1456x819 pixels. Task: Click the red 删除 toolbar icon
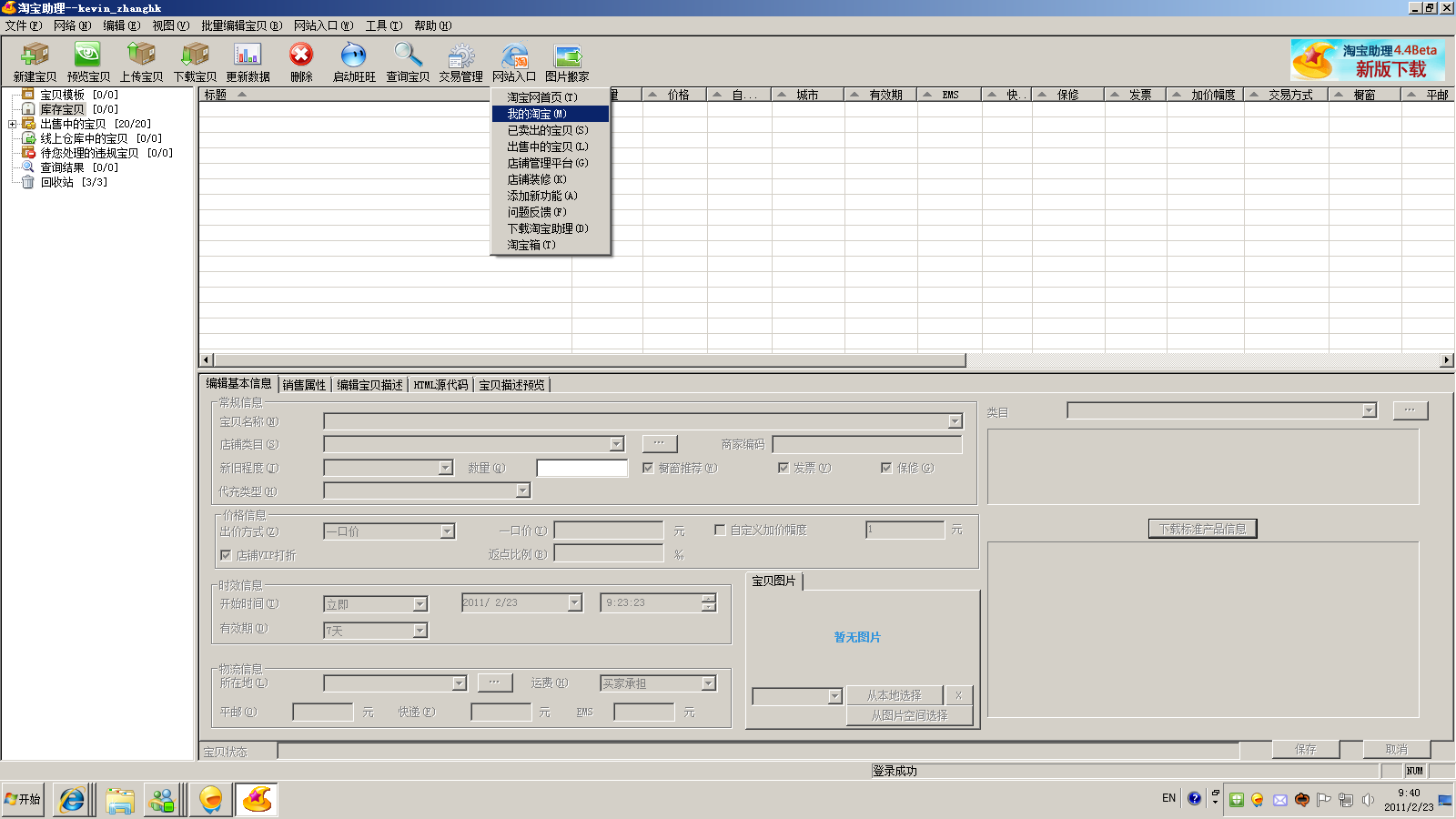(301, 62)
